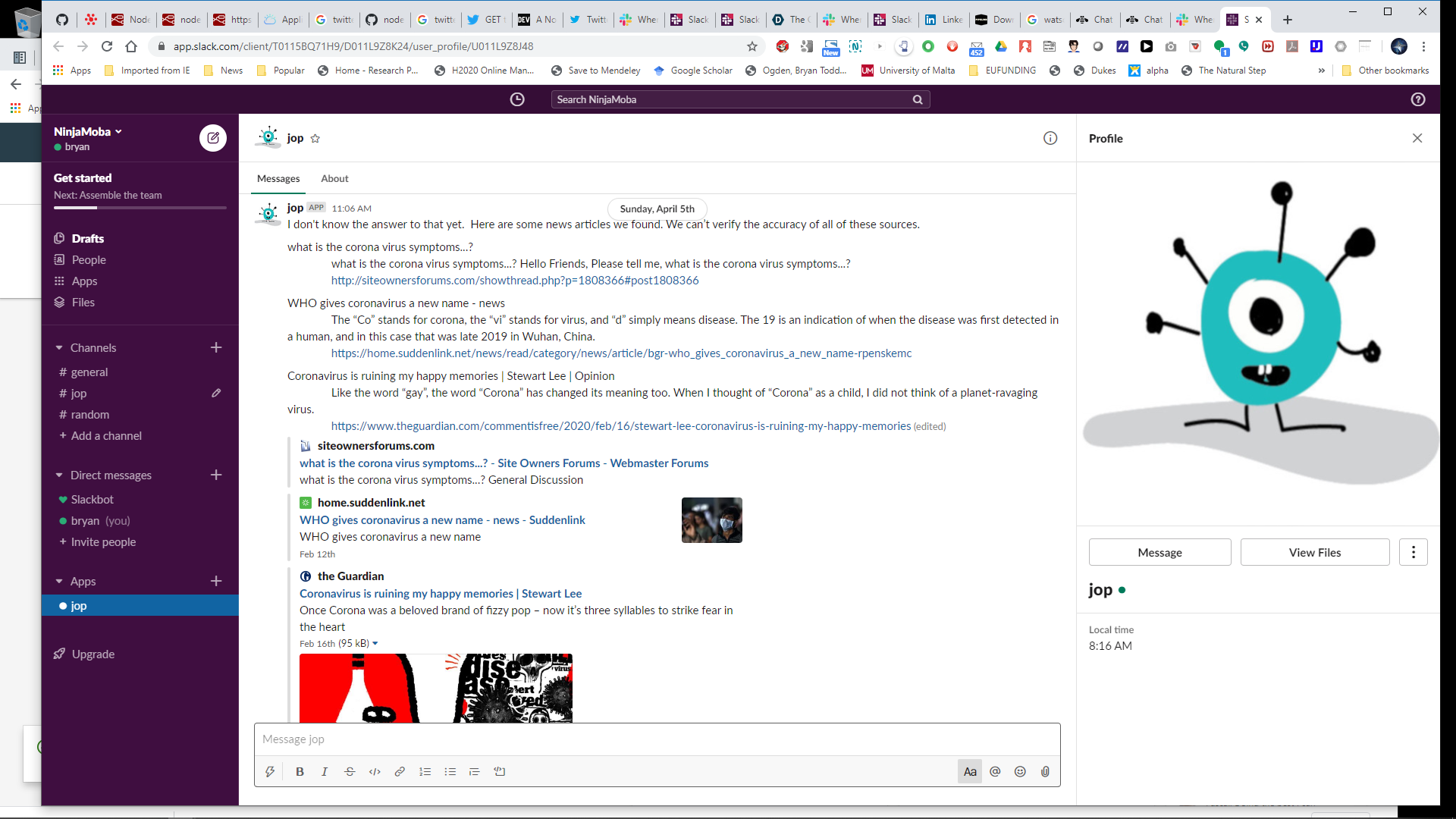
Task: Open the theguardian.com article link
Action: 620,426
